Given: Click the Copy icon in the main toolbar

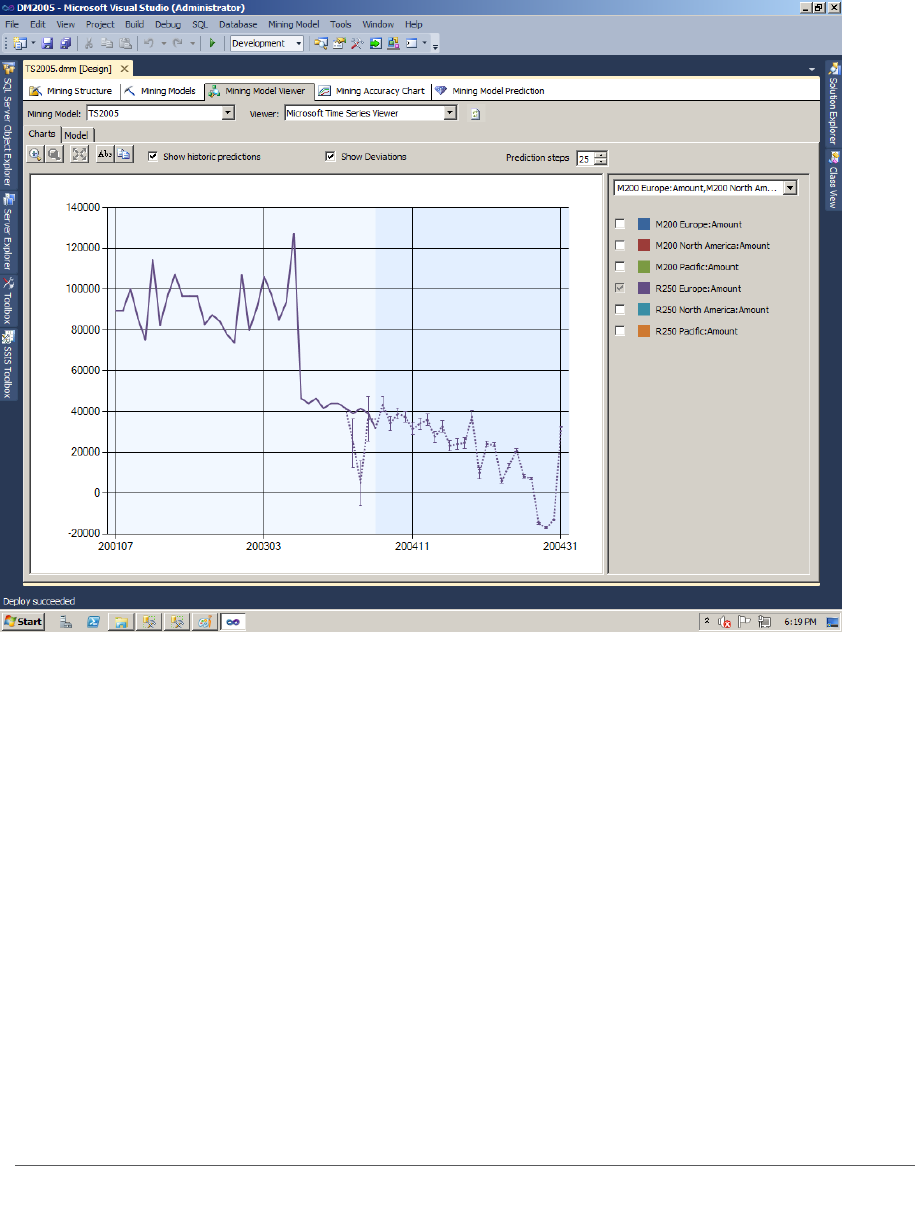Looking at the screenshot, I should 107,43.
